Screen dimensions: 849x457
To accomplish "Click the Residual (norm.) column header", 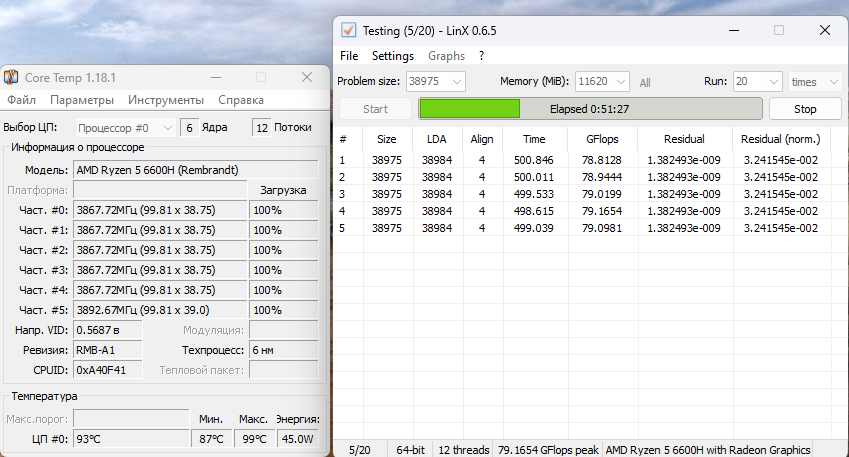I will click(x=781, y=139).
